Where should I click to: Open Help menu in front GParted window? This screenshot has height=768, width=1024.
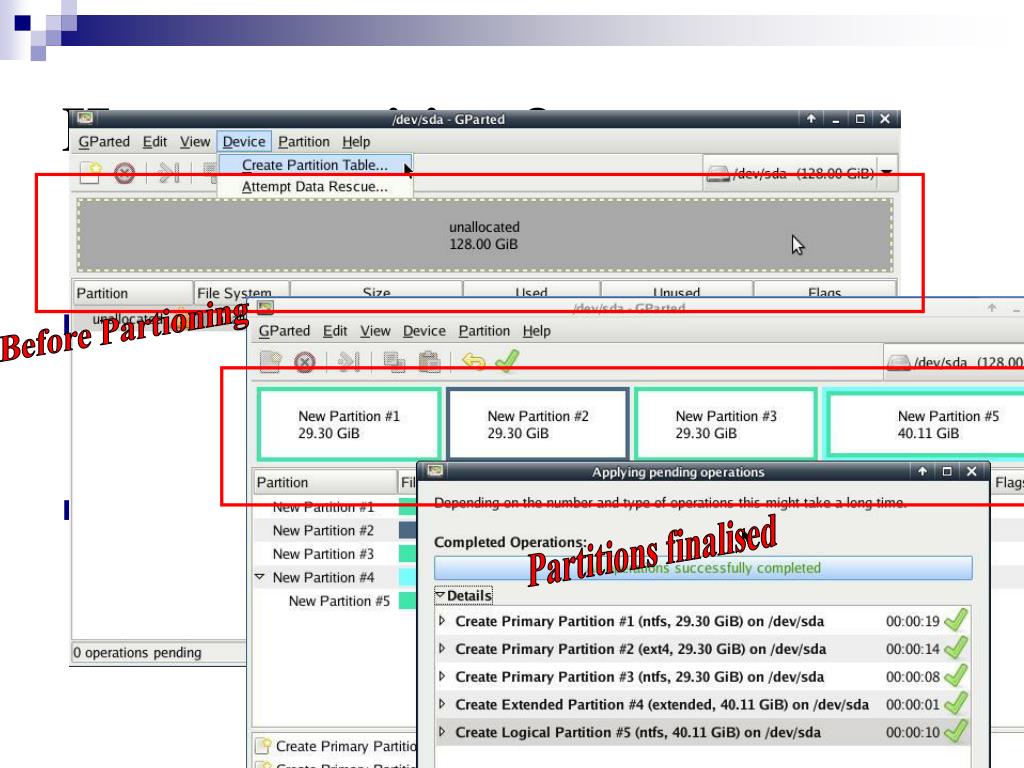click(536, 331)
